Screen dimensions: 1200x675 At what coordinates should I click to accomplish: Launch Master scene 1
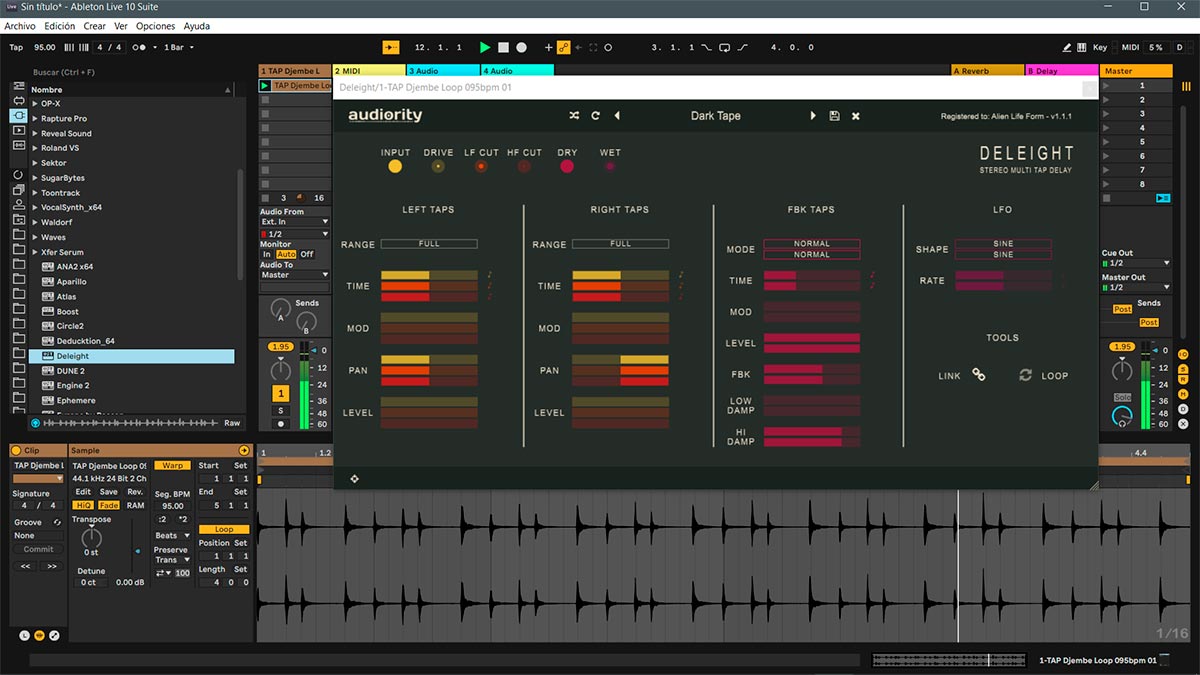tap(1108, 86)
